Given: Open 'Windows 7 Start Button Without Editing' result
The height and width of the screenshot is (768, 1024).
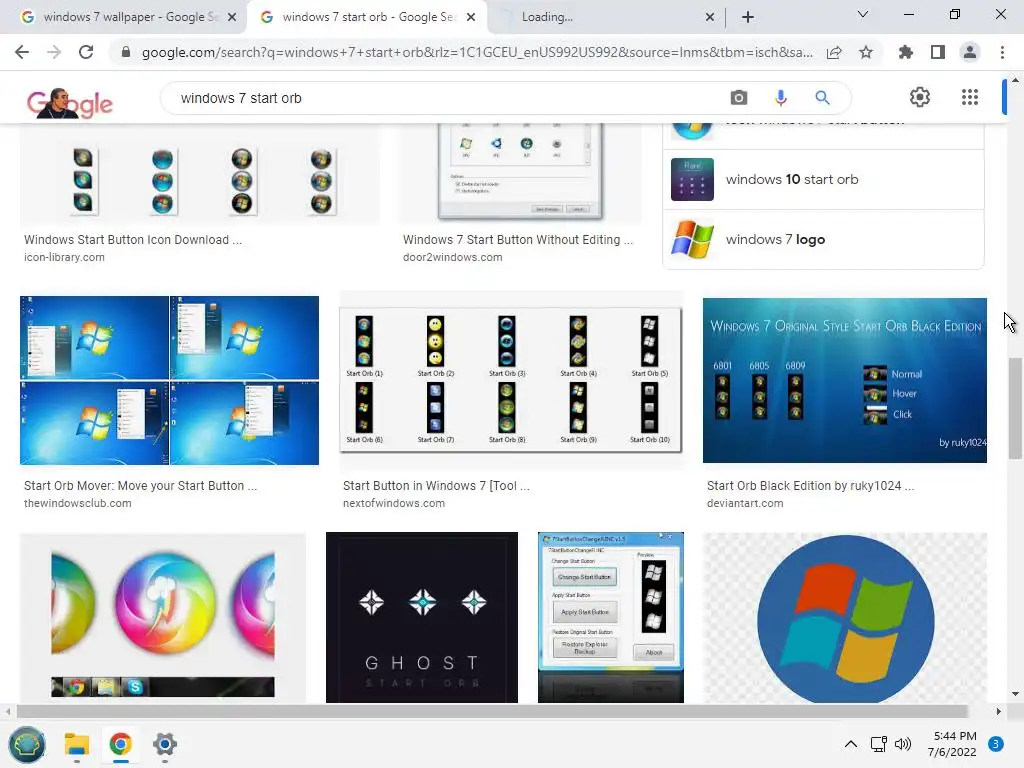Looking at the screenshot, I should (518, 240).
